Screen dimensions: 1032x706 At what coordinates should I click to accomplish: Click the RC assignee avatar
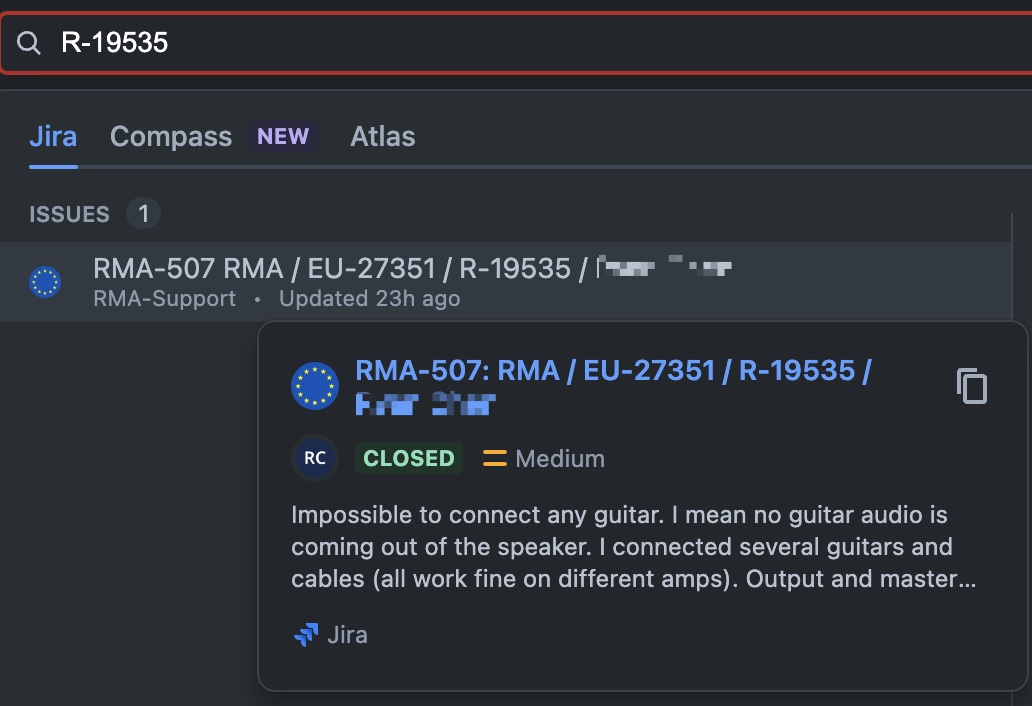point(315,458)
